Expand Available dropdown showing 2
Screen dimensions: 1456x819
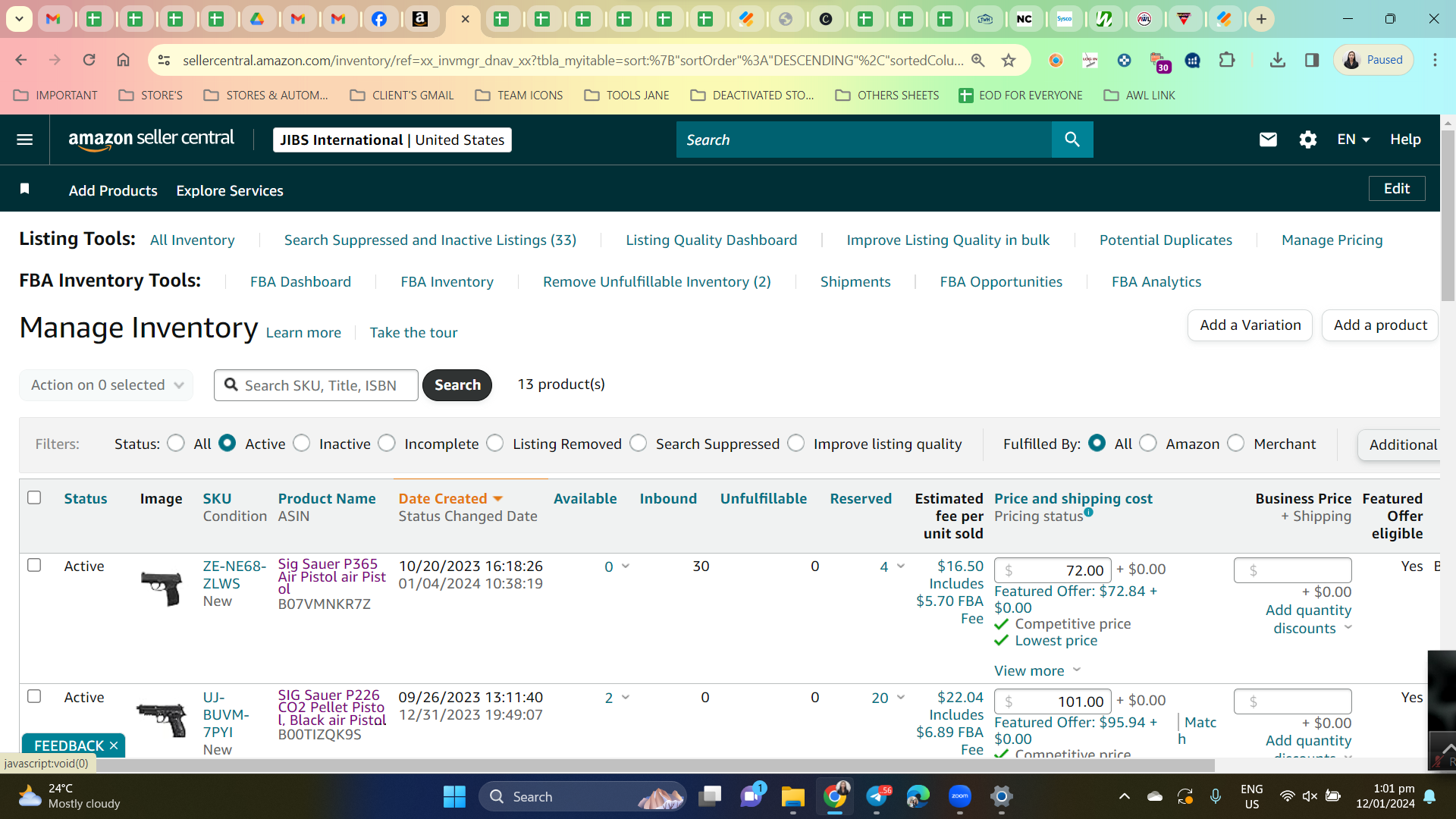click(x=626, y=698)
